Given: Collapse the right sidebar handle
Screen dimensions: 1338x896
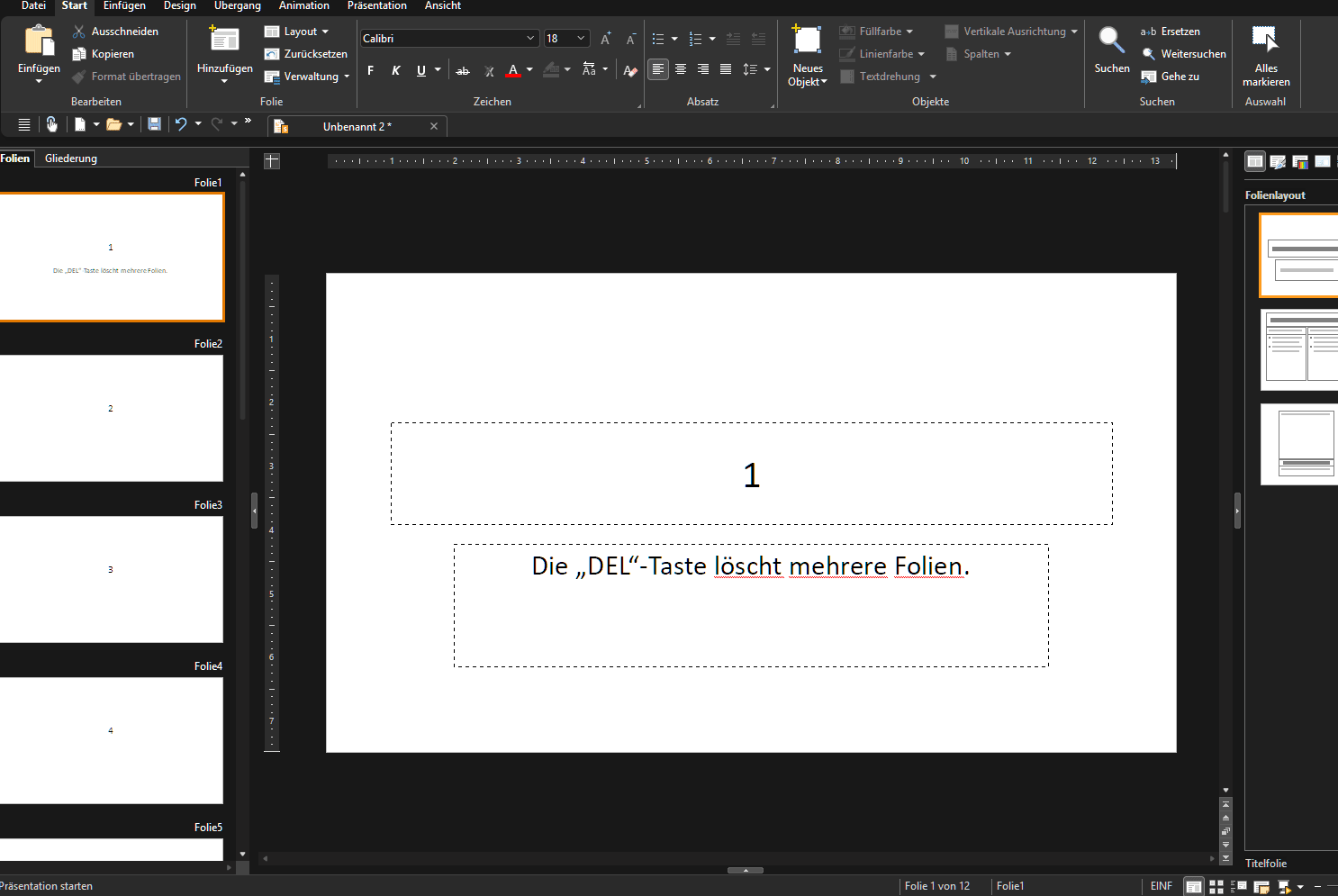Looking at the screenshot, I should [1237, 511].
